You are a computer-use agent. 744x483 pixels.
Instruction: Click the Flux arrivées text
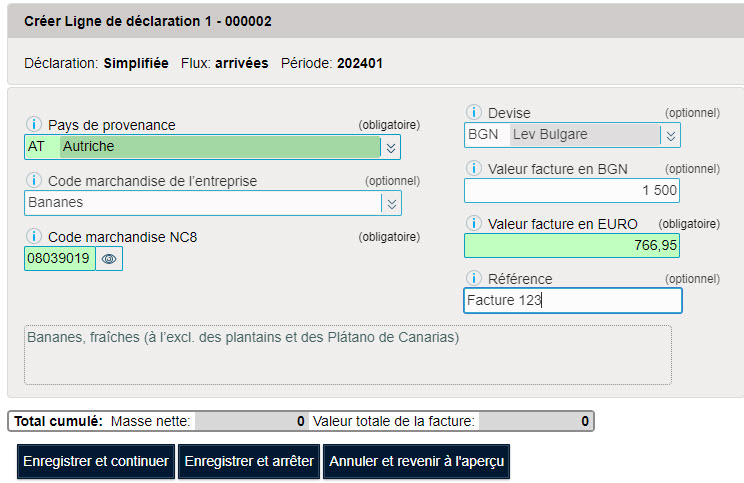224,63
